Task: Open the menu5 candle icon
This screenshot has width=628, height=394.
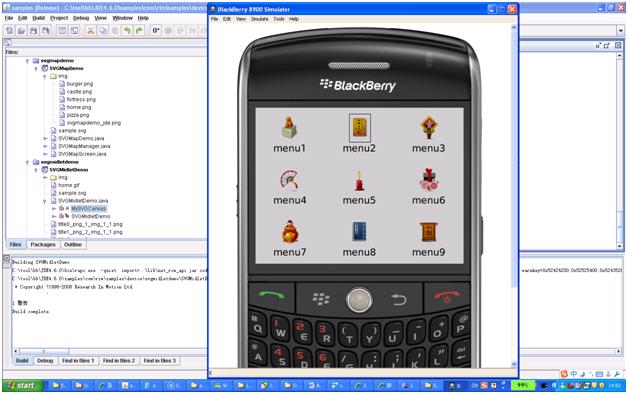Action: coord(359,181)
